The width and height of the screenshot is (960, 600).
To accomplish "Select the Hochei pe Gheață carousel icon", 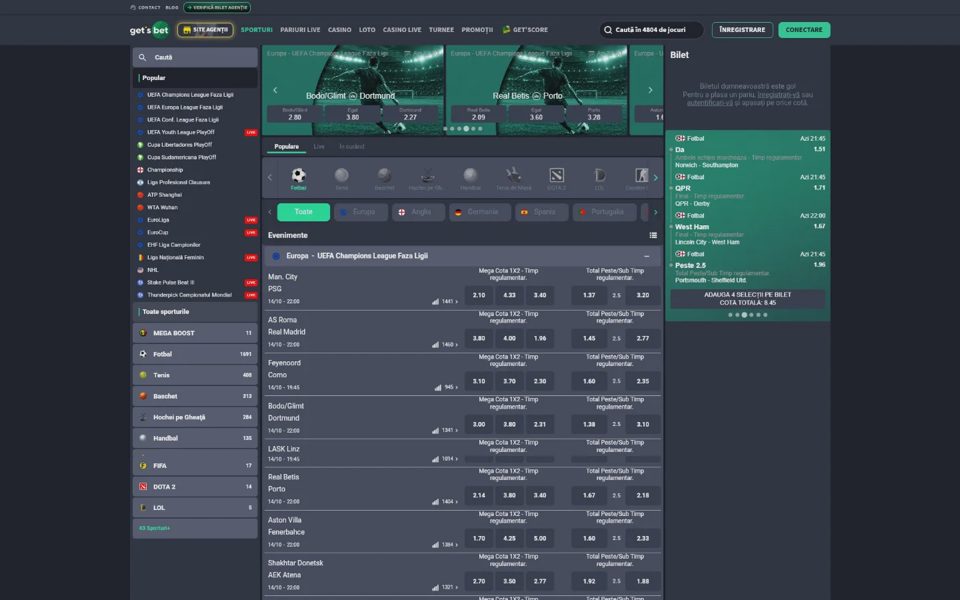I will click(427, 178).
